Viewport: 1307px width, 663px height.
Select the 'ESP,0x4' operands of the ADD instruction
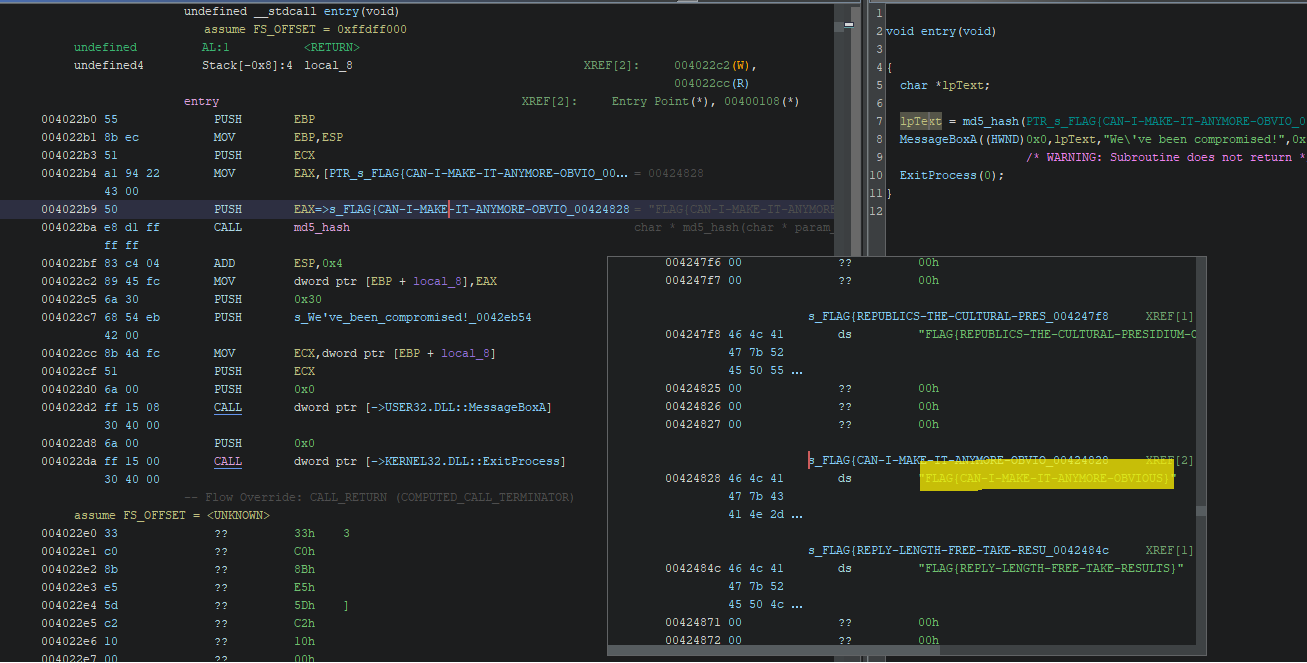pos(318,263)
